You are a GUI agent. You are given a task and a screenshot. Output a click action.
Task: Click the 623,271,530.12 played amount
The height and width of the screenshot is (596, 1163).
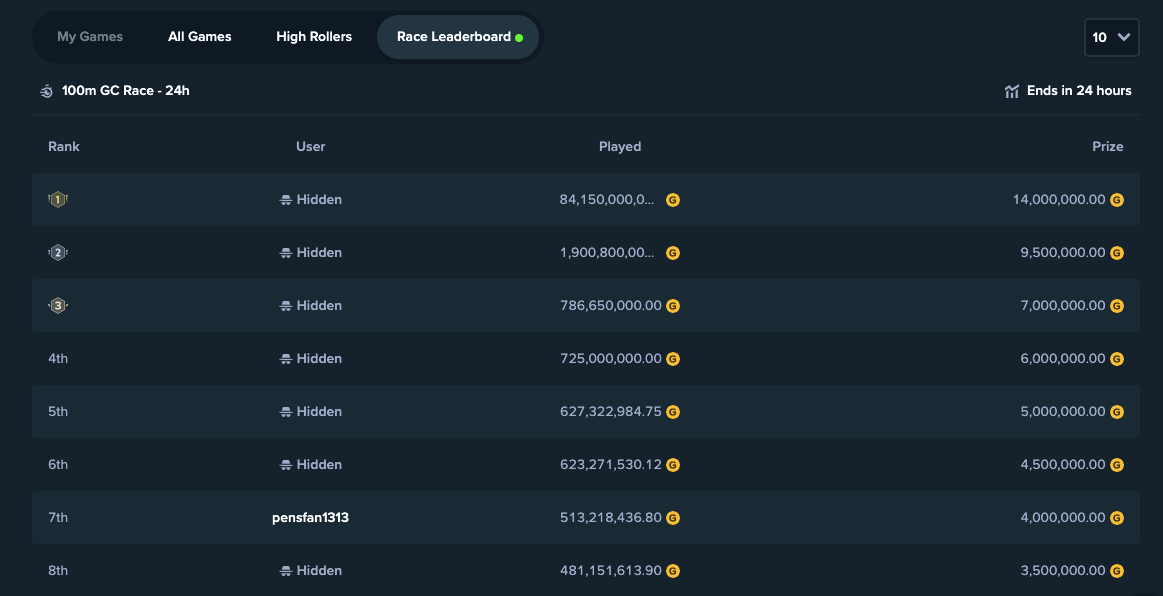(610, 464)
